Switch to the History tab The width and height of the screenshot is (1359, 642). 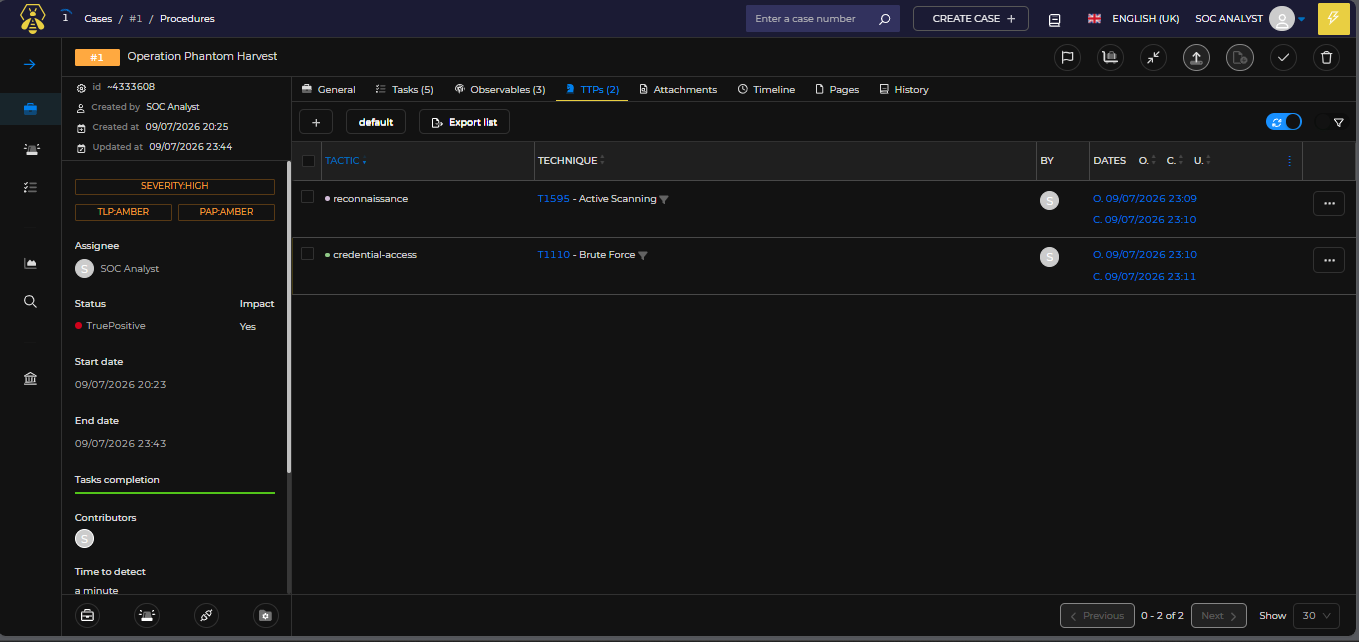[x=904, y=90]
